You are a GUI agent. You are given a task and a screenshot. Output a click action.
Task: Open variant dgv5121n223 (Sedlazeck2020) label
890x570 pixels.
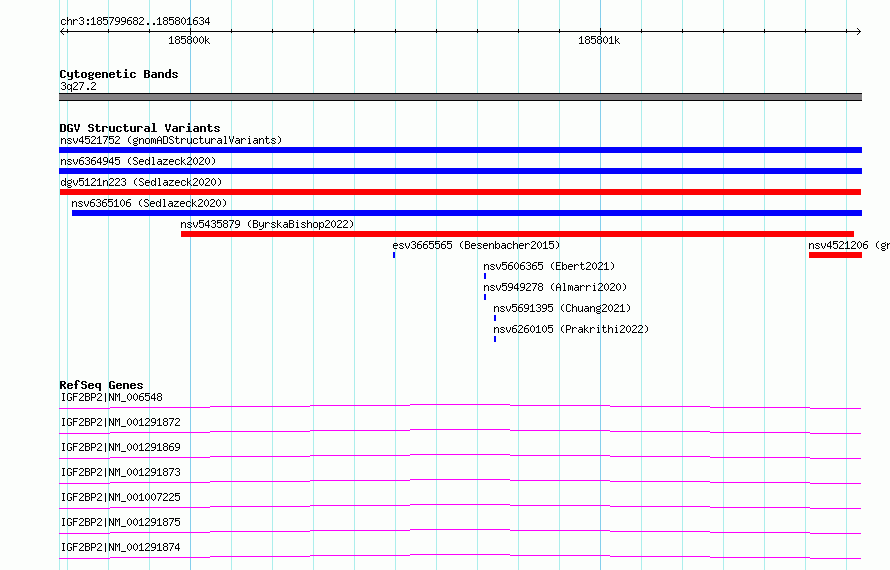pos(141,182)
